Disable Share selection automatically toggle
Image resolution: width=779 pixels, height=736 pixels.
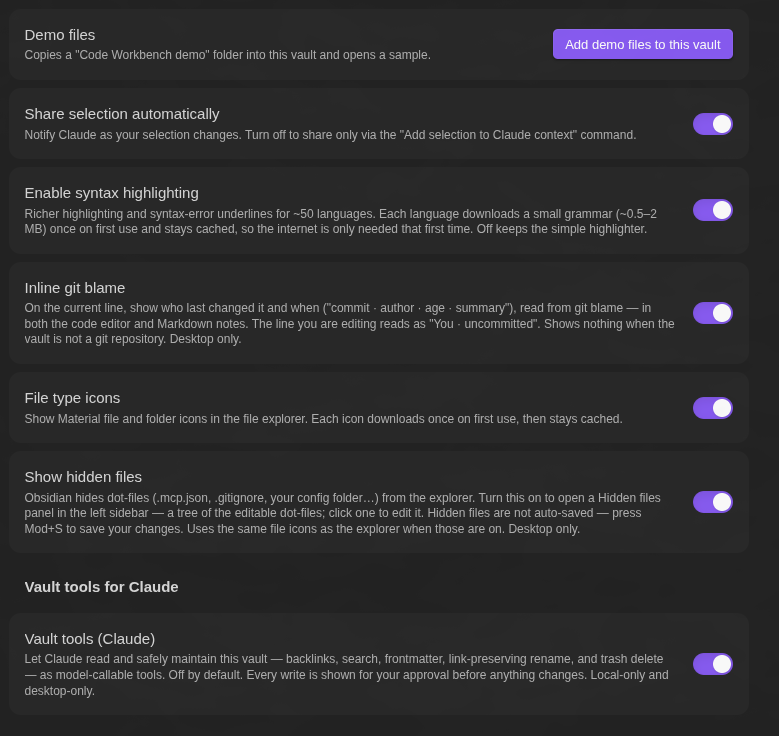(x=712, y=124)
